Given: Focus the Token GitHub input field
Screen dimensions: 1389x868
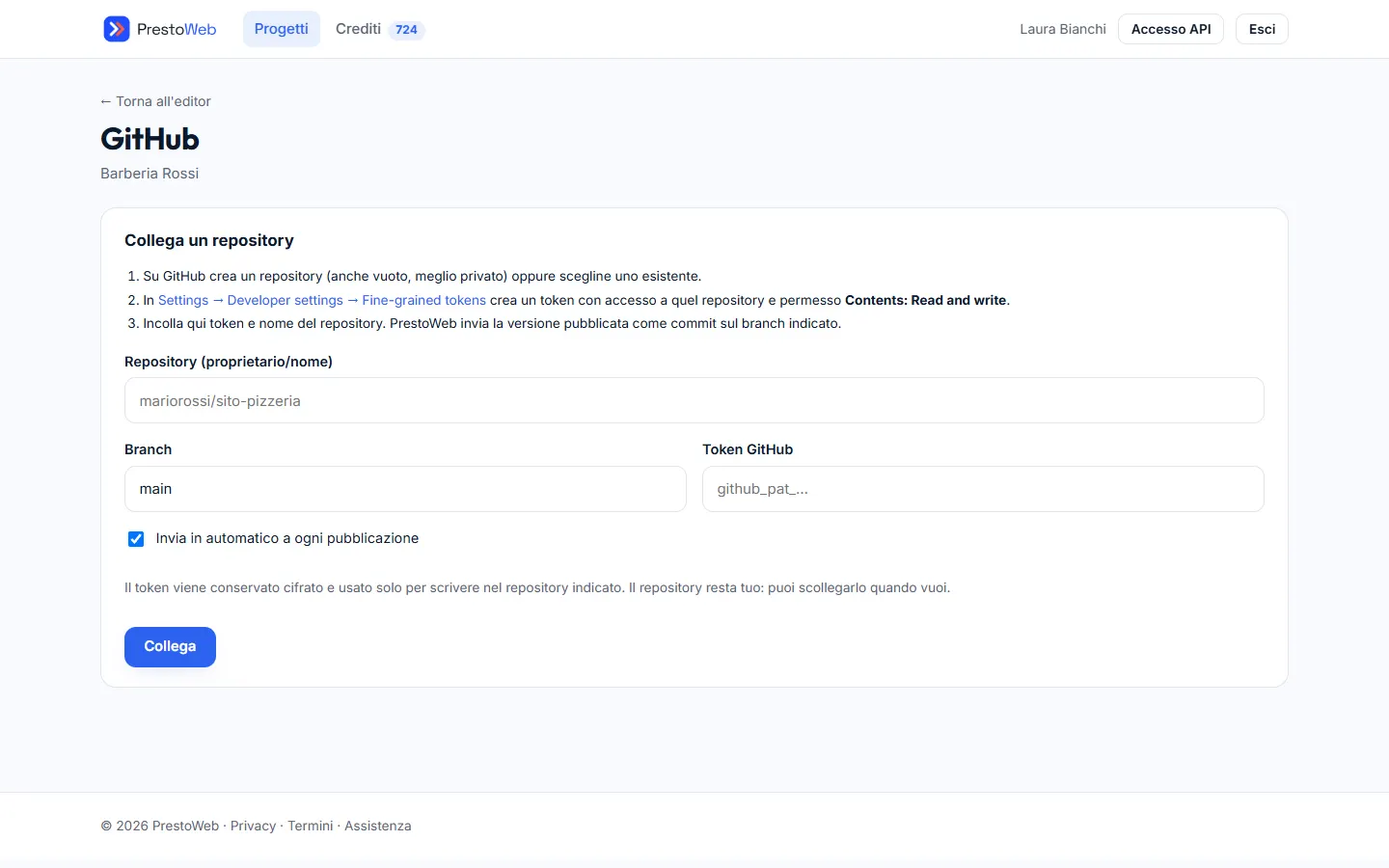Looking at the screenshot, I should pyautogui.click(x=983, y=489).
